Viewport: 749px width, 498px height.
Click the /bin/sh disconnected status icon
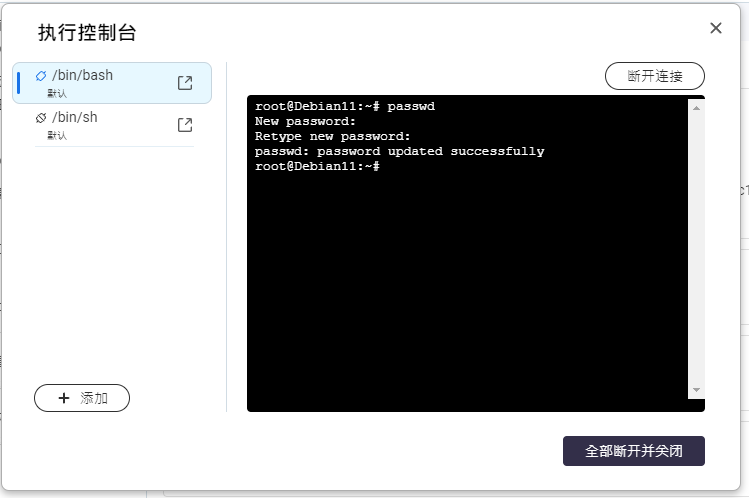[41, 118]
